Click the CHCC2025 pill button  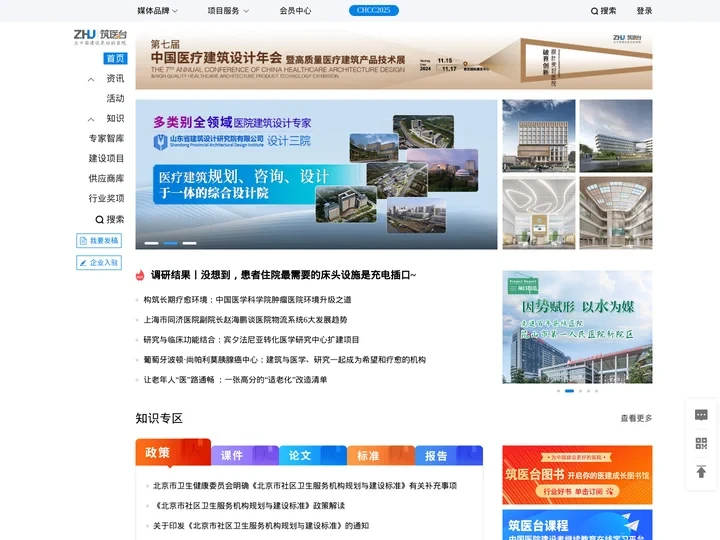pos(374,10)
